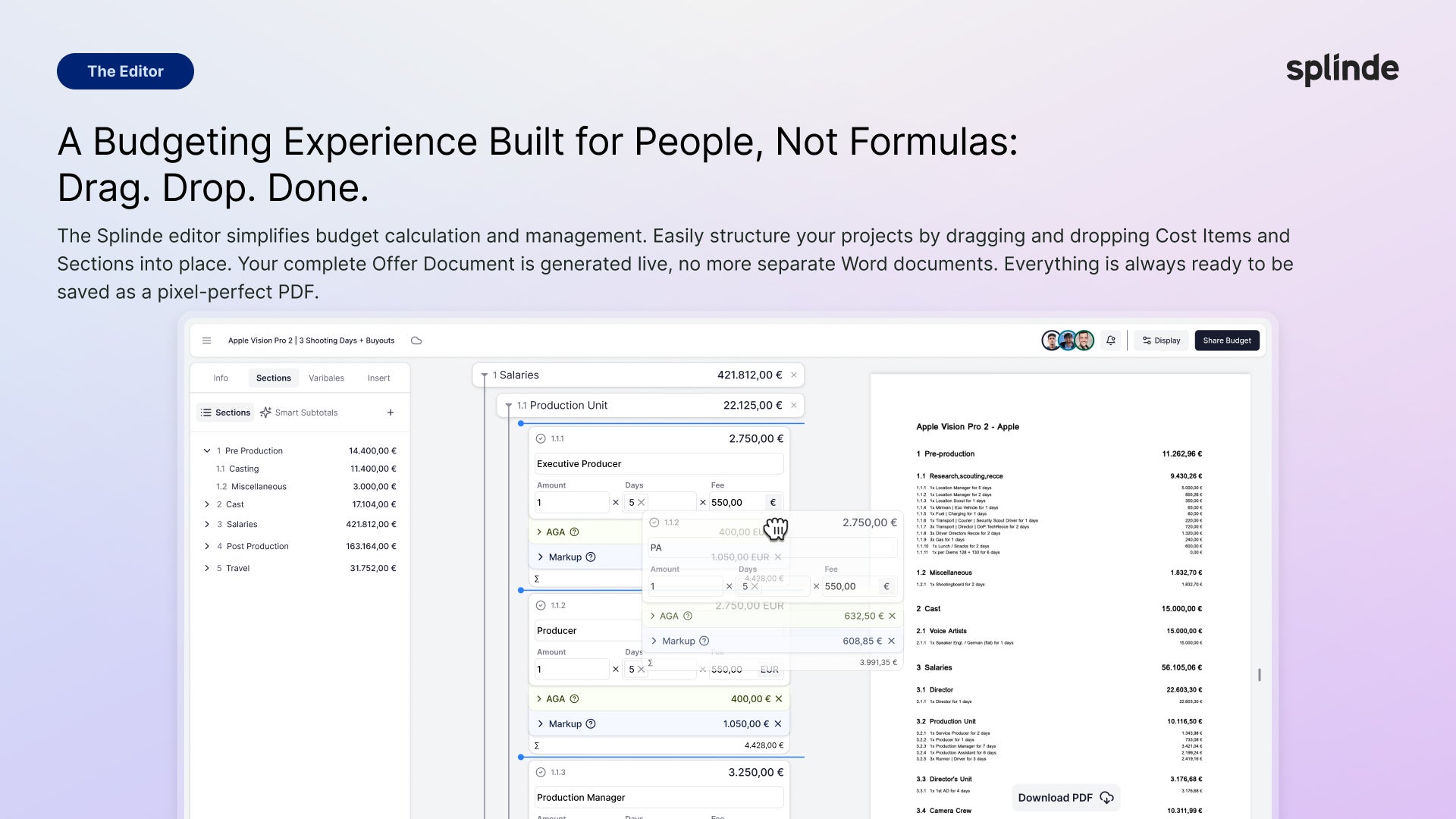1456x819 pixels.
Task: Click the first collaborator avatar
Action: 1051,340
